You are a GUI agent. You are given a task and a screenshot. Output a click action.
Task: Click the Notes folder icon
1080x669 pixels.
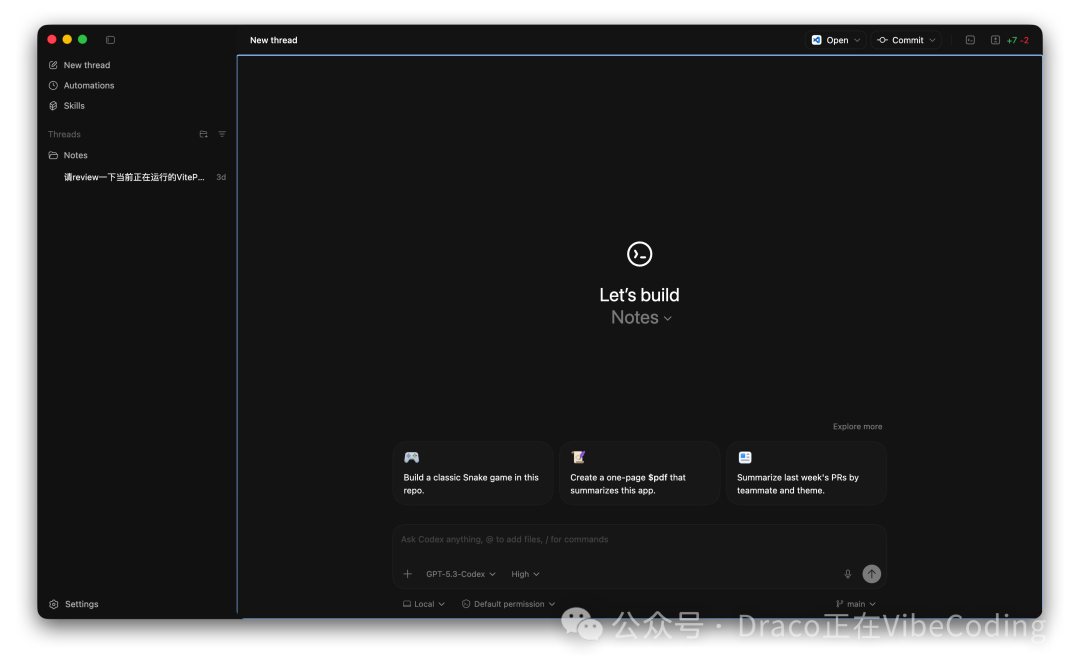[53, 155]
